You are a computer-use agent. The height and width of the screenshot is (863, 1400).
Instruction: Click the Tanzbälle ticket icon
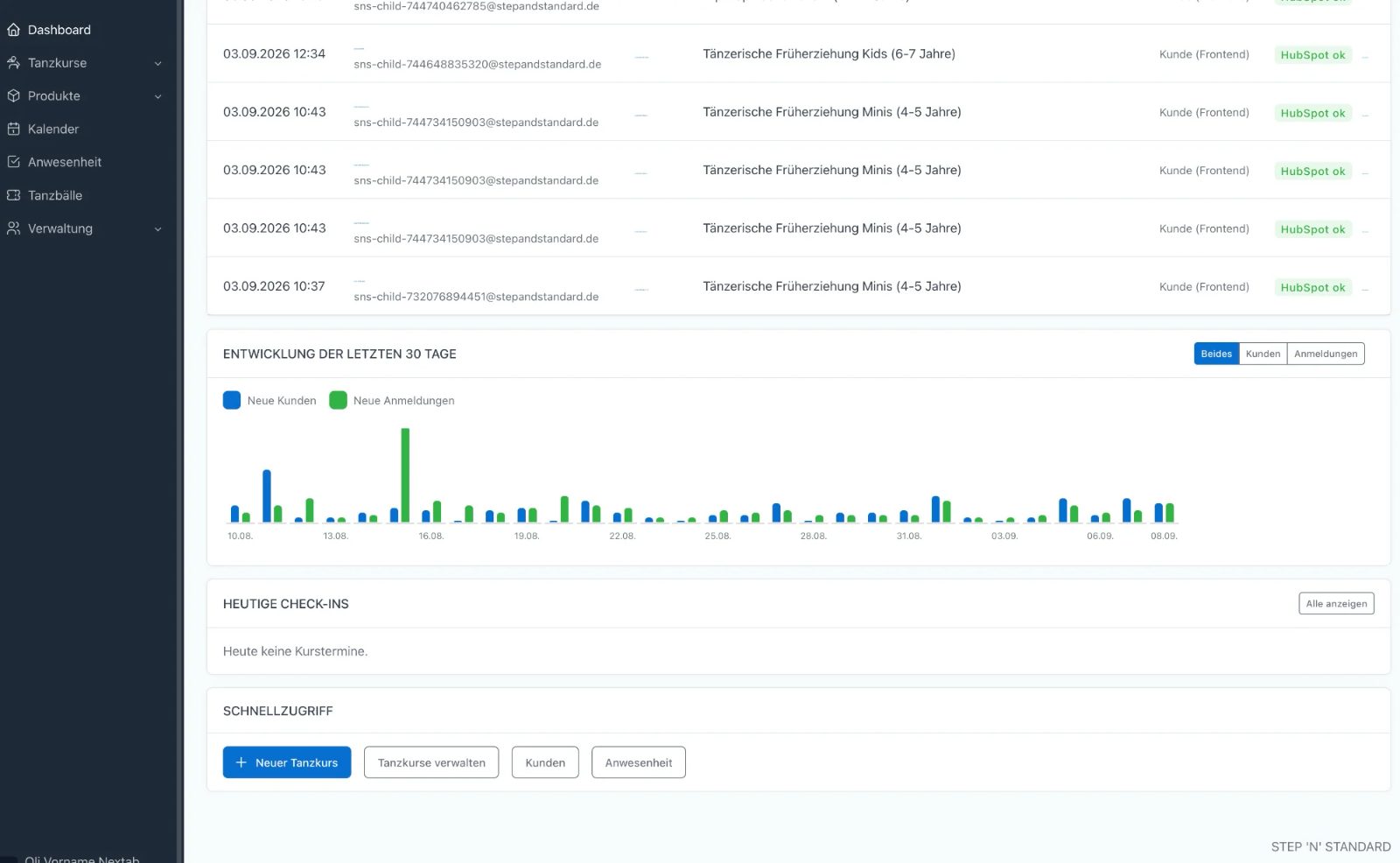coord(13,195)
